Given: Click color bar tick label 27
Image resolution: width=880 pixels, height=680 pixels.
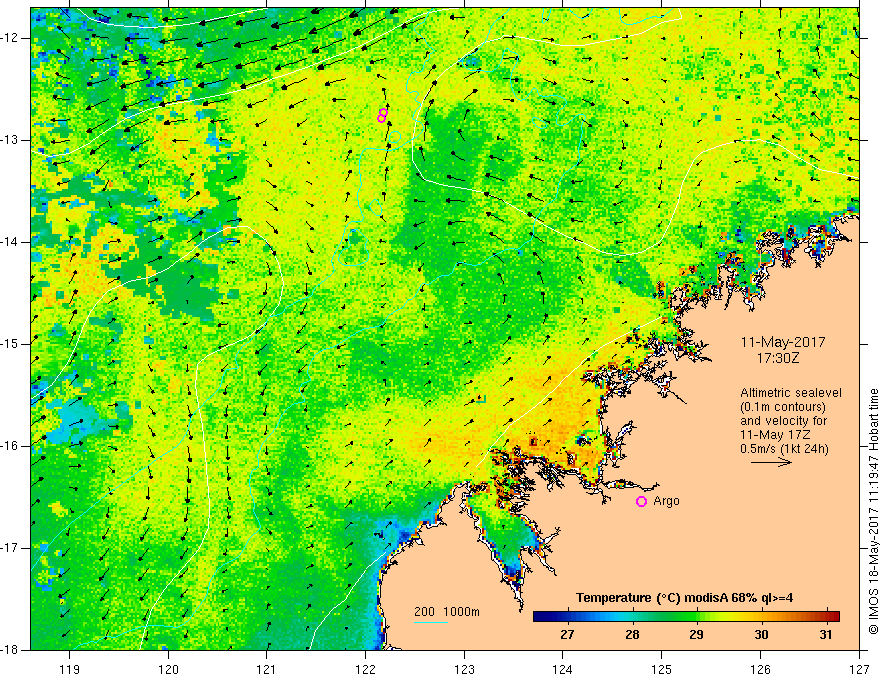Looking at the screenshot, I should (567, 635).
